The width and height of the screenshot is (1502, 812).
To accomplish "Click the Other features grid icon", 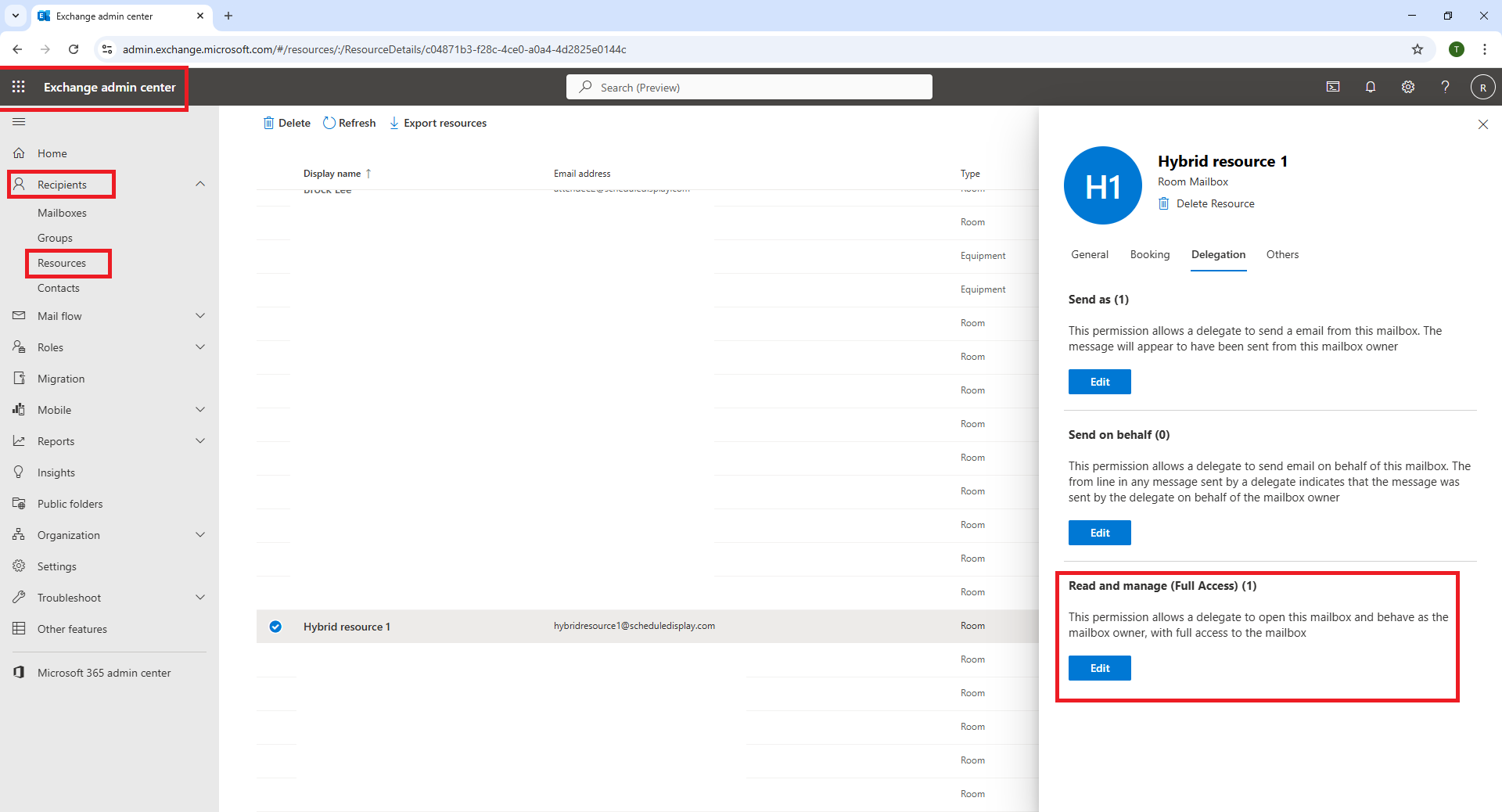I will [19, 628].
